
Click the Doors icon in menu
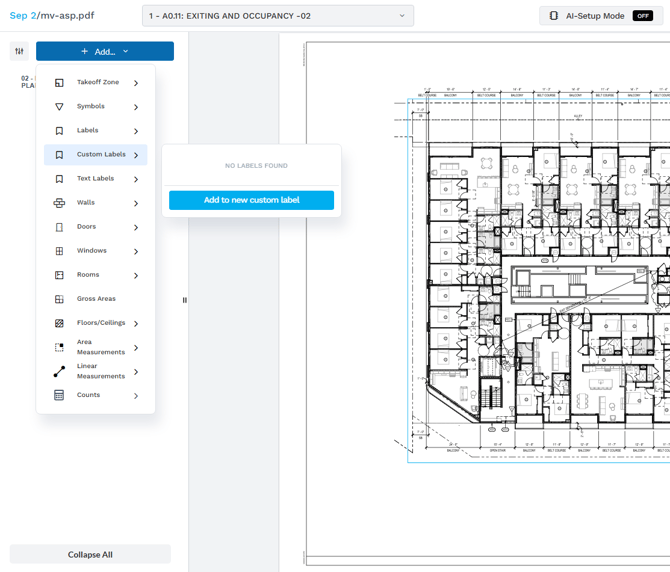[59, 227]
